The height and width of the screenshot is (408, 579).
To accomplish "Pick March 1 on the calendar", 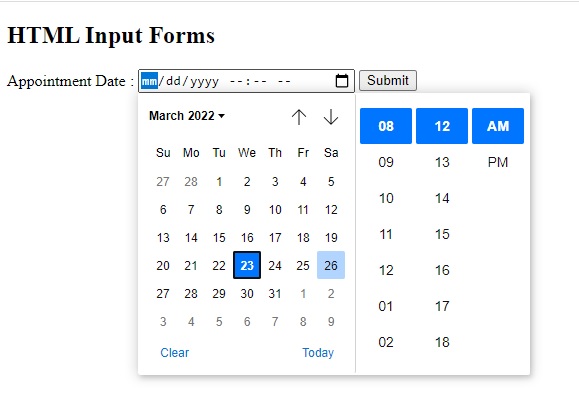I will pos(219,182).
